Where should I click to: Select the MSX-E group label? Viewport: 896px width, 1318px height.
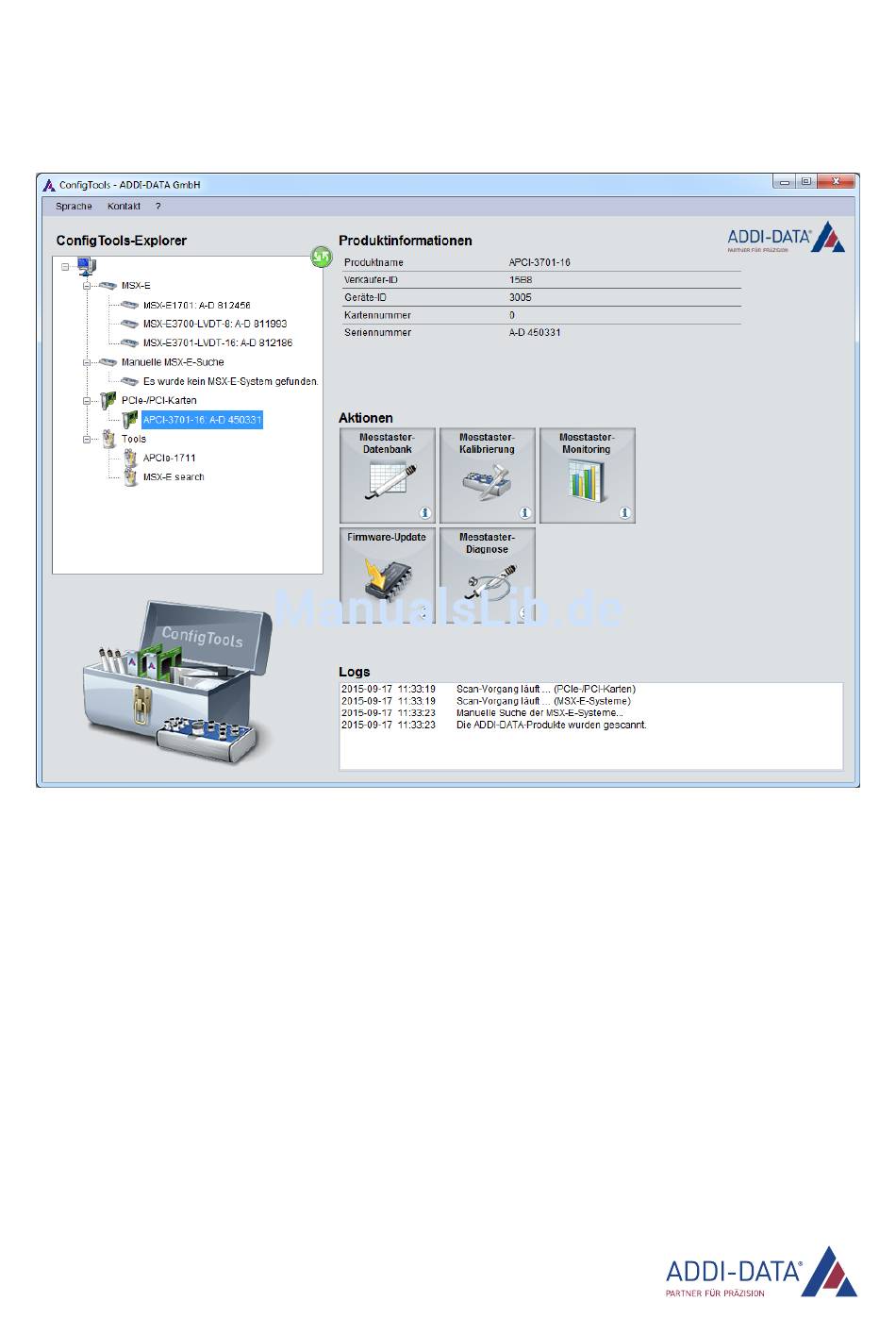click(x=136, y=285)
